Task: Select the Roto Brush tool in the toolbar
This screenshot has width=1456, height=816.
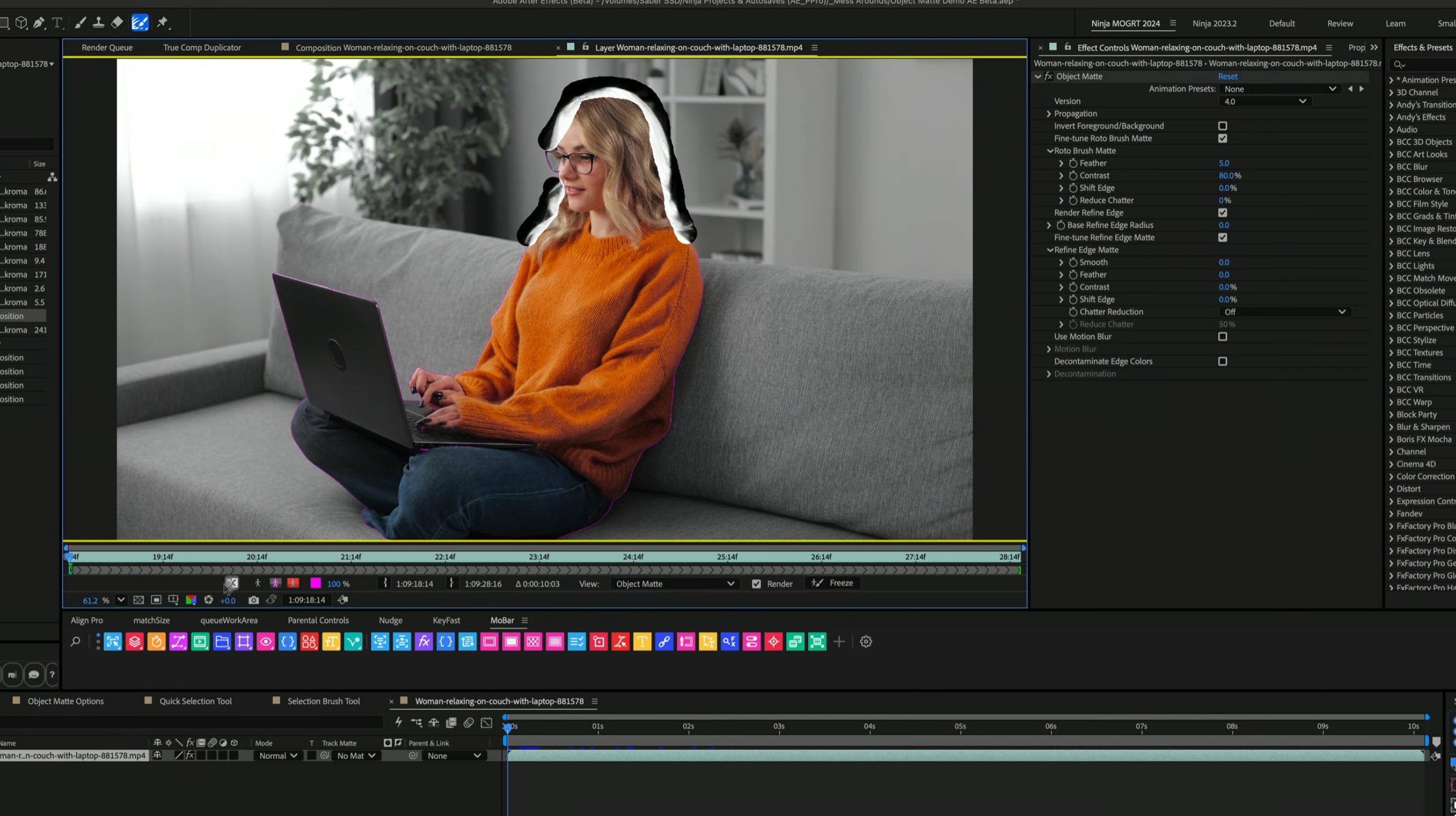Action: (x=139, y=23)
